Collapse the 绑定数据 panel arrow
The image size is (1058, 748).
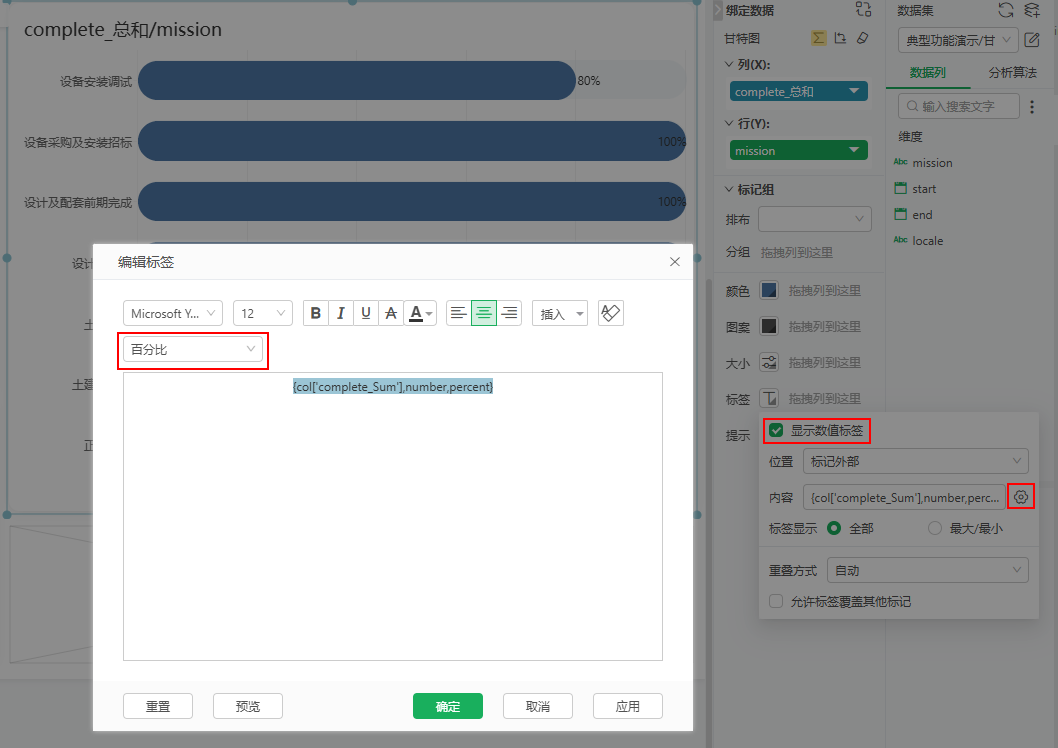point(718,10)
